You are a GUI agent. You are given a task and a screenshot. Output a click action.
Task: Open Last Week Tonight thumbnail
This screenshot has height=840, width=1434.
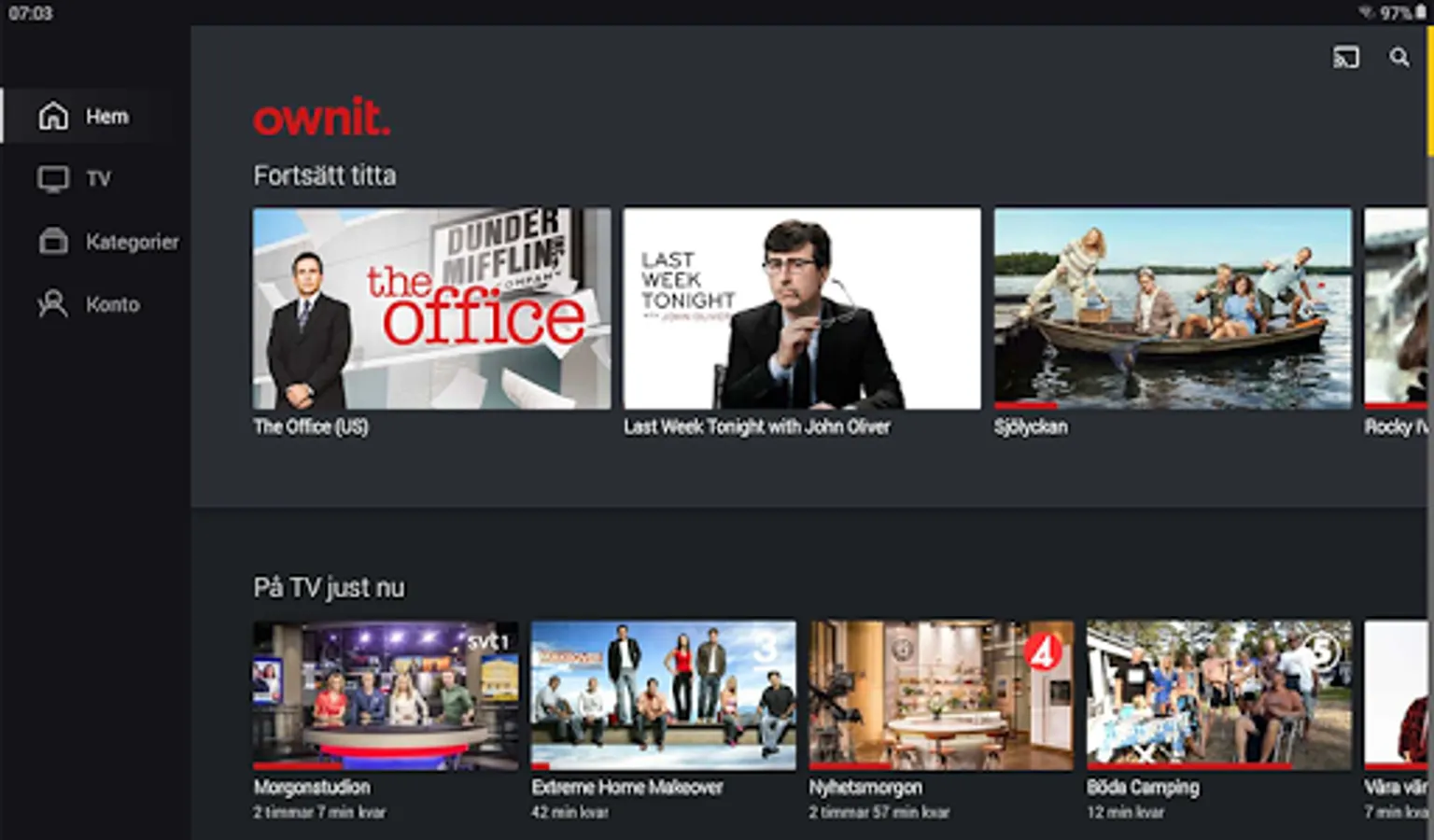click(802, 308)
